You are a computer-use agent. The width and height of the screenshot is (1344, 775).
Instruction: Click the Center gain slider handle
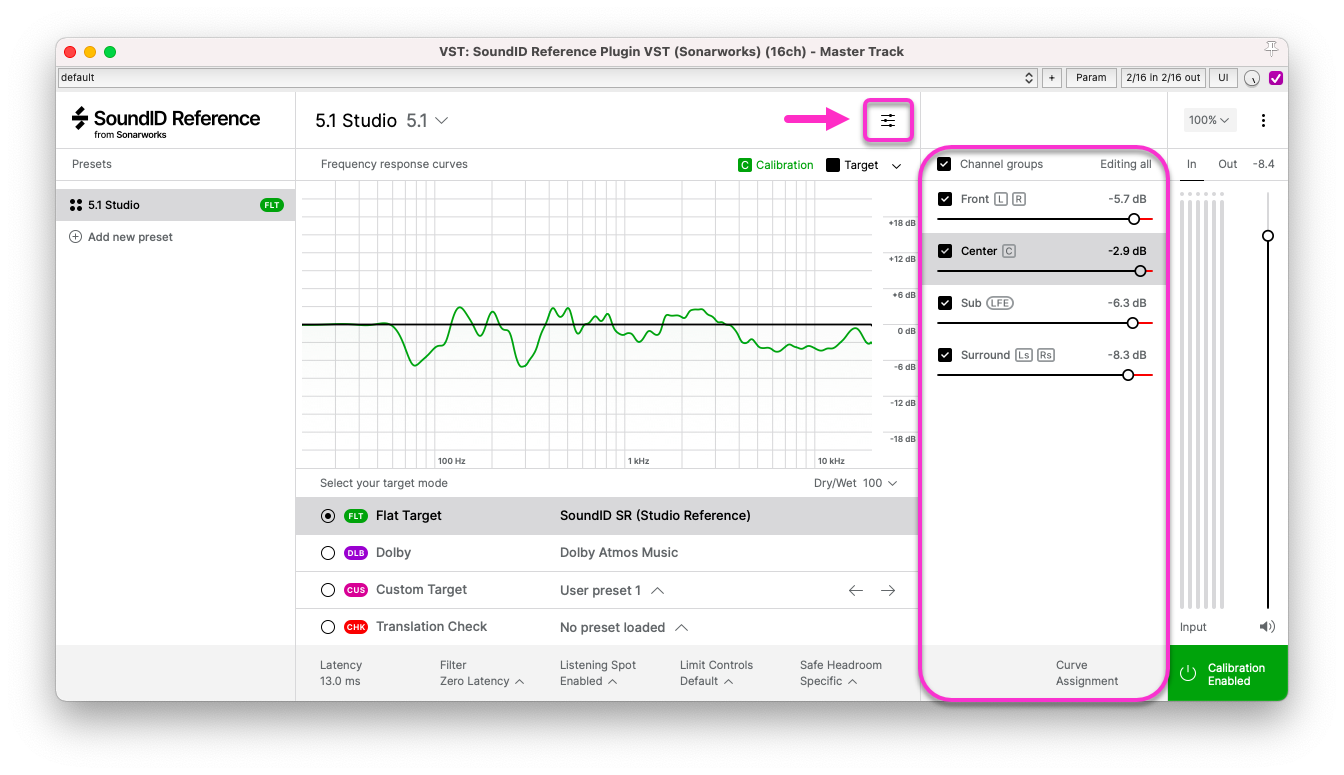pyautogui.click(x=1140, y=271)
